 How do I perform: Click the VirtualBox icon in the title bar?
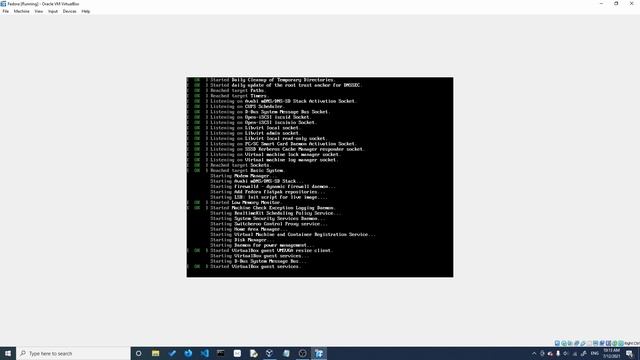[3, 4]
